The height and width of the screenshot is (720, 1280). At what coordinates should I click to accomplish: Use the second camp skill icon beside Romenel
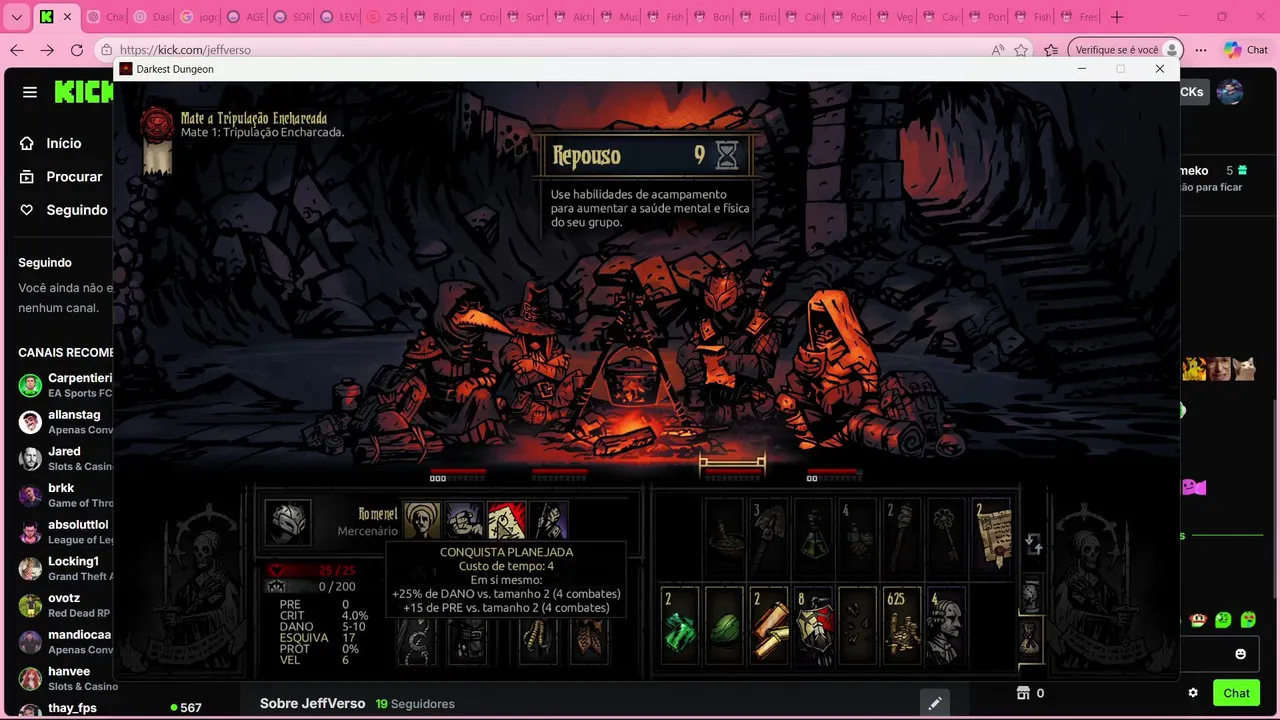click(x=464, y=521)
